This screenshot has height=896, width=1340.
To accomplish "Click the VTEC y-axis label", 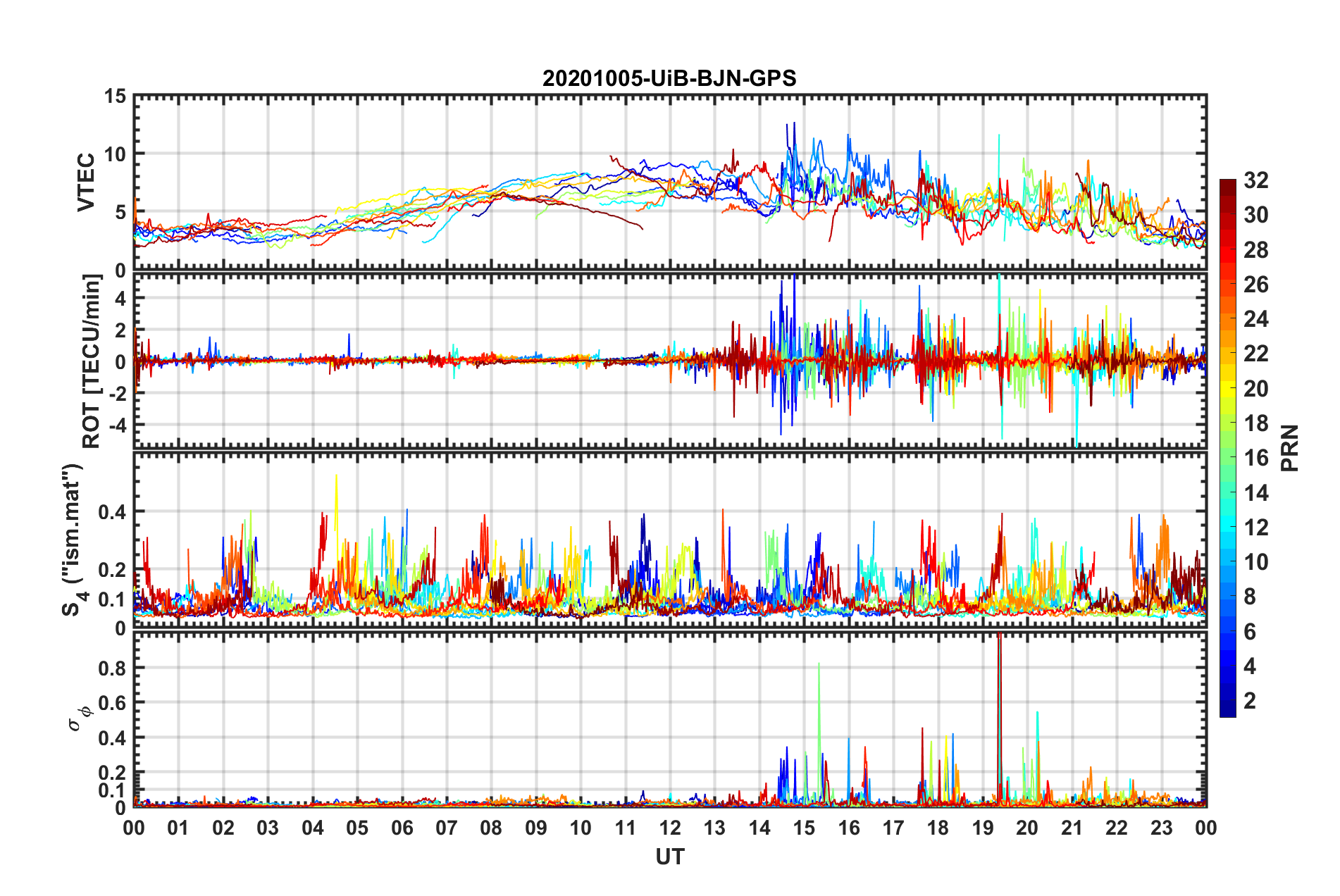I will coord(86,182).
